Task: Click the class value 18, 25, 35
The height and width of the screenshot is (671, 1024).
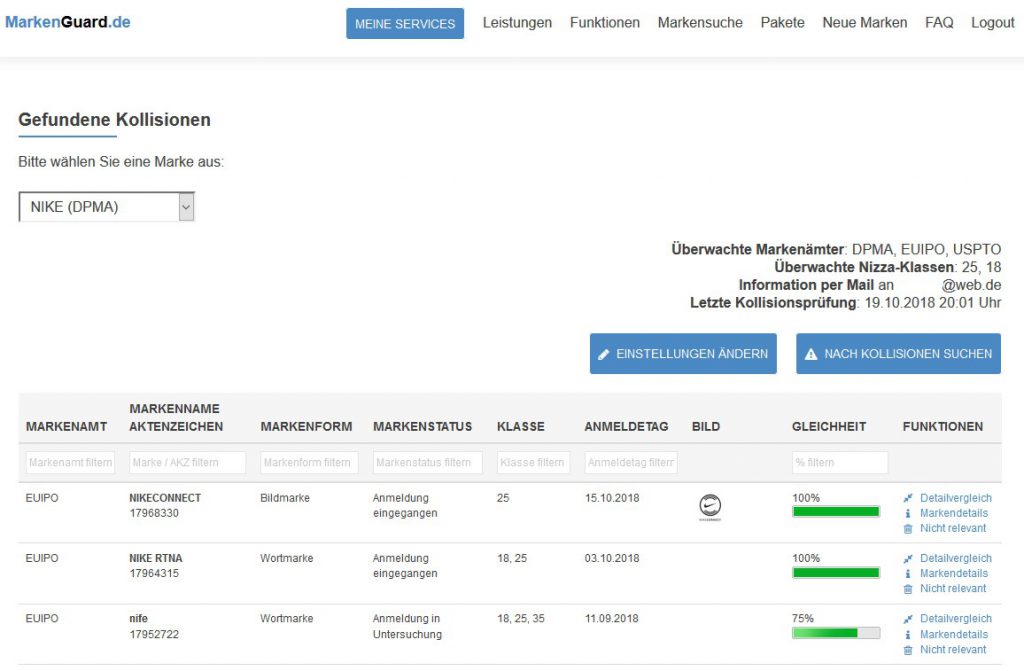Action: click(x=520, y=619)
